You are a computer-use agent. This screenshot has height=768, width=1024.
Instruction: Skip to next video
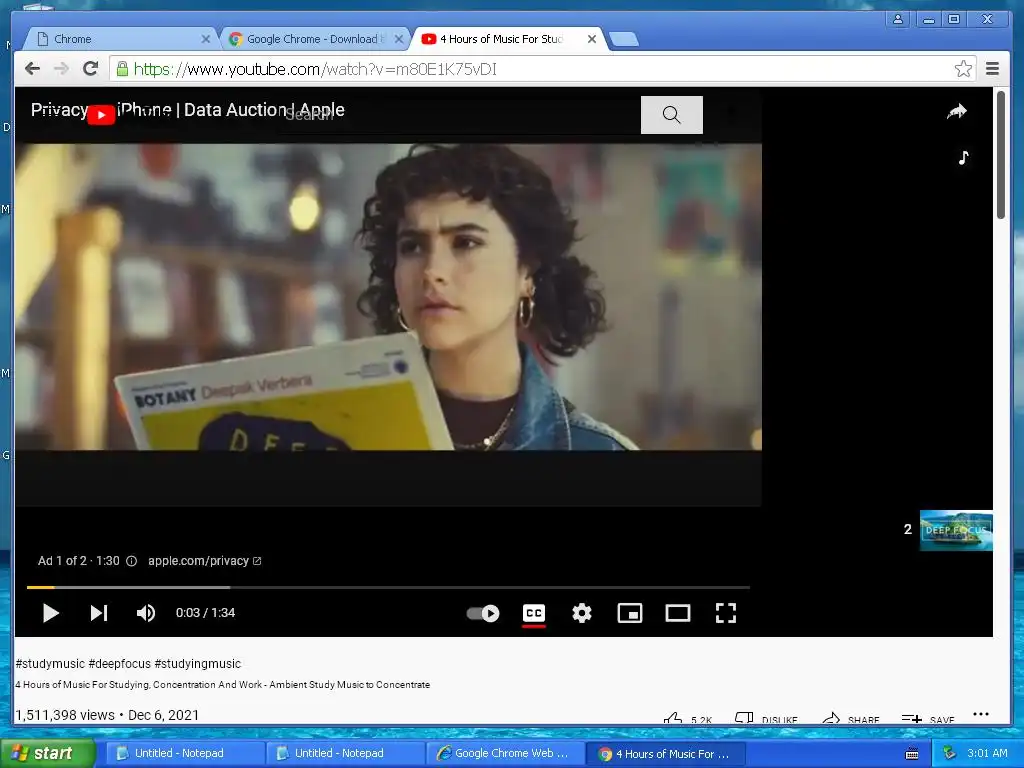click(x=99, y=613)
